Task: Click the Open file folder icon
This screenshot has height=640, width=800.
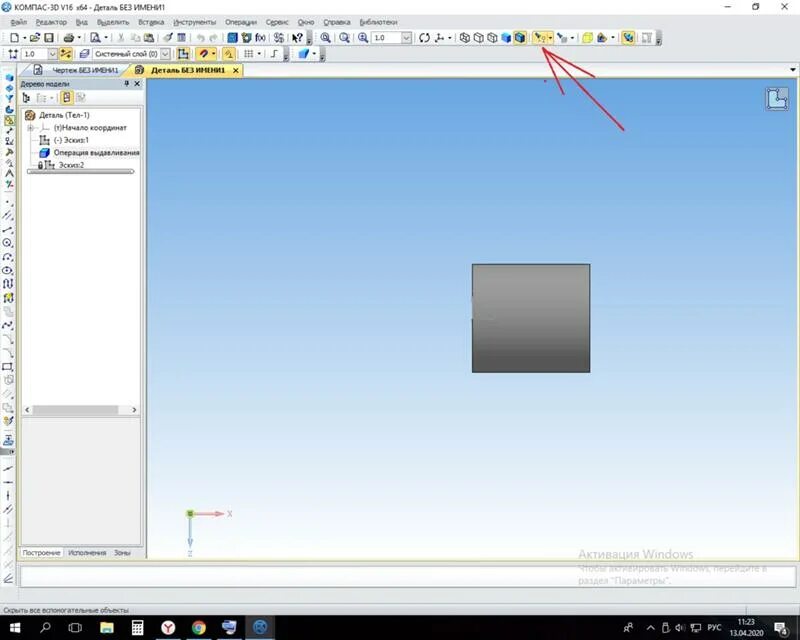Action: (x=35, y=38)
